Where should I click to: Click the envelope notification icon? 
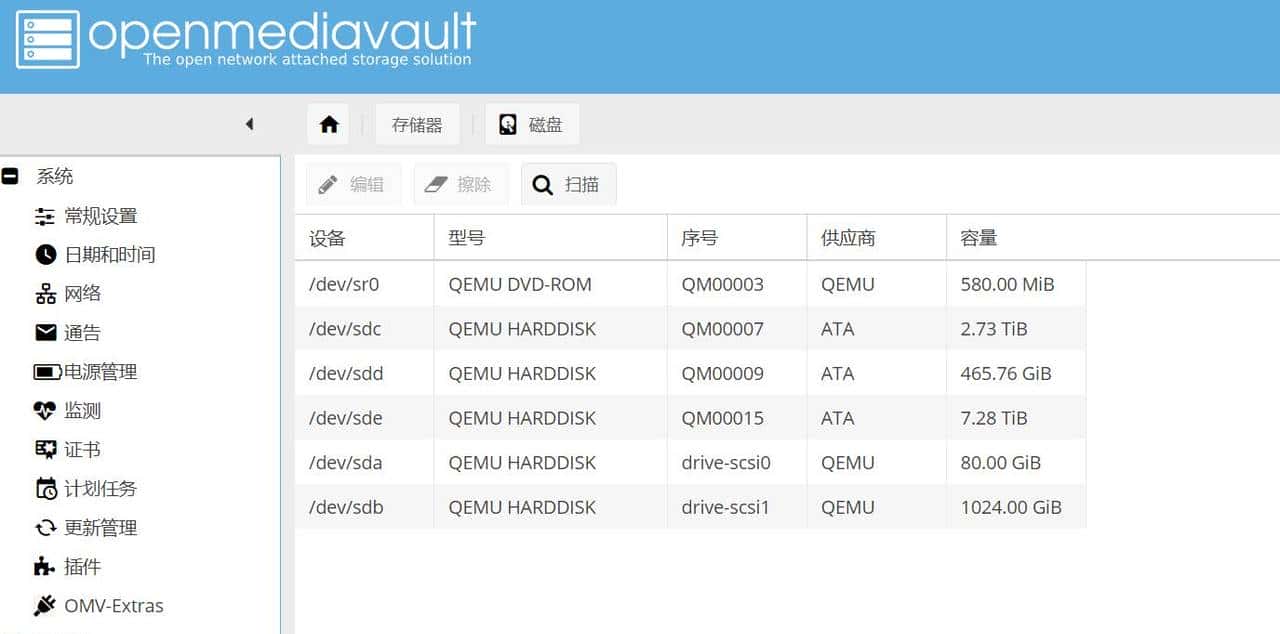[45, 333]
